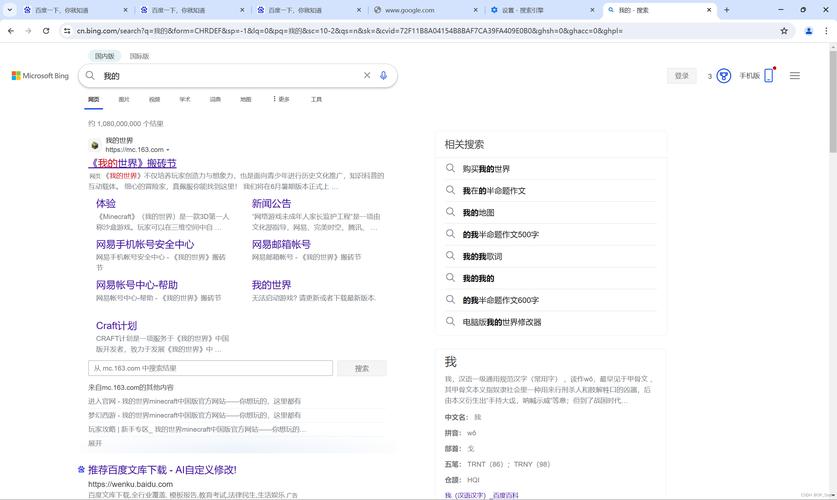This screenshot has width=837, height=500.
Task: Search related term 我的地图
Action: click(x=478, y=212)
